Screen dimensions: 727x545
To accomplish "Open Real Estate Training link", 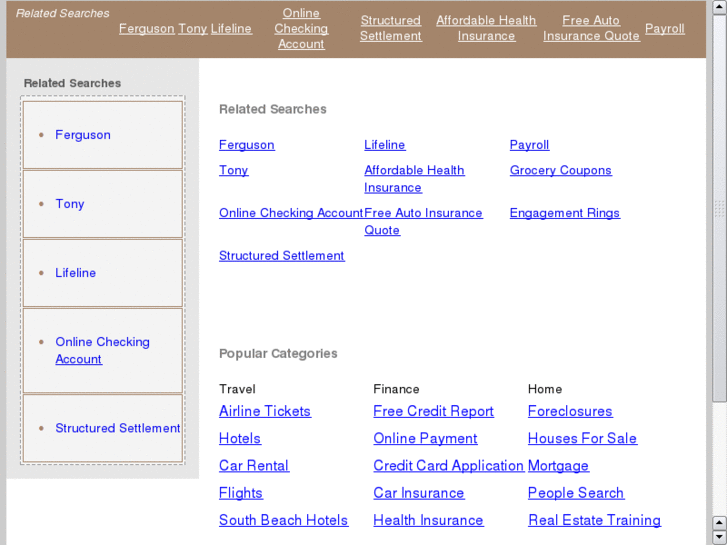I will tap(594, 521).
